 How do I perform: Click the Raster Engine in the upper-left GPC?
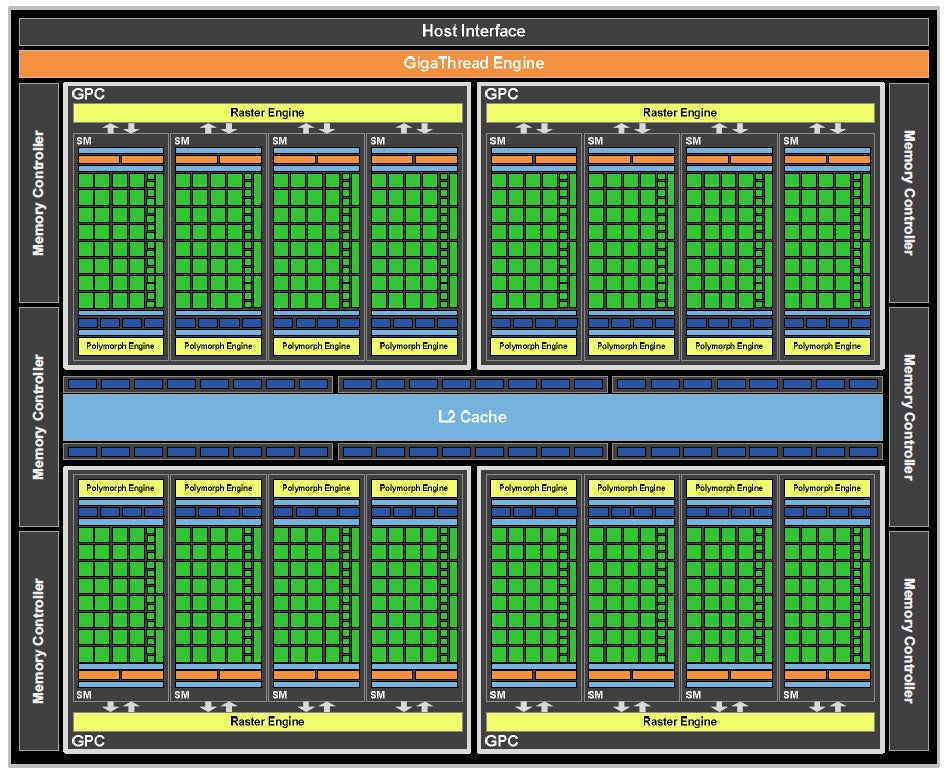[267, 112]
